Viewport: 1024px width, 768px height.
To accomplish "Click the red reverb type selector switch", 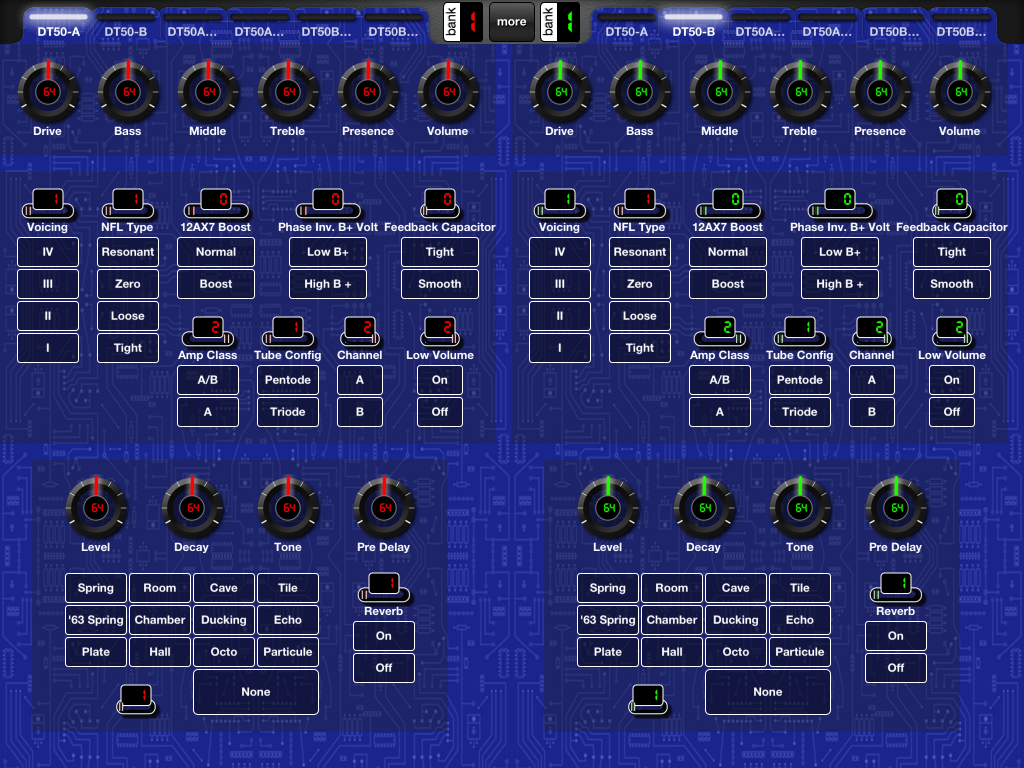I will point(136,699).
